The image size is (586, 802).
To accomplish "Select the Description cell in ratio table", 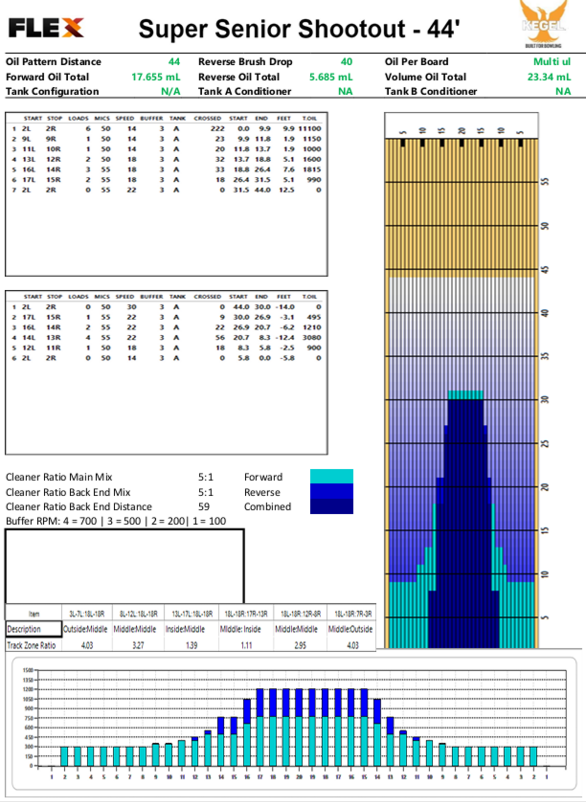I will tap(34, 629).
